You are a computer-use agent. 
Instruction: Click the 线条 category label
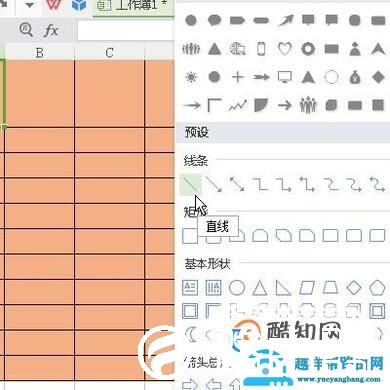point(196,161)
